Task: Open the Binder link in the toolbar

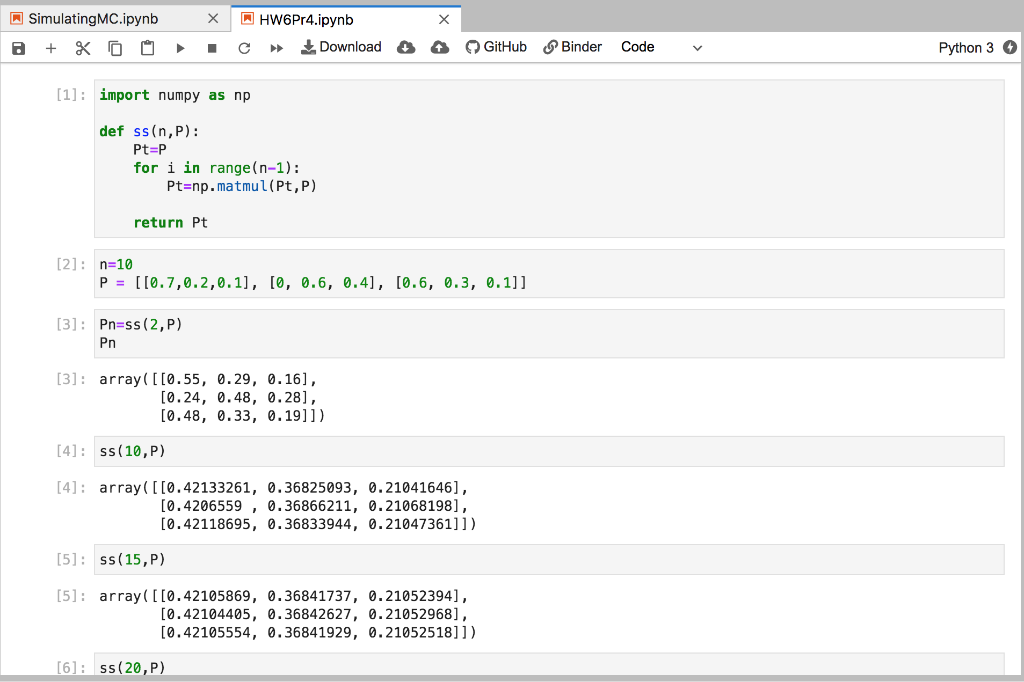Action: (573, 47)
